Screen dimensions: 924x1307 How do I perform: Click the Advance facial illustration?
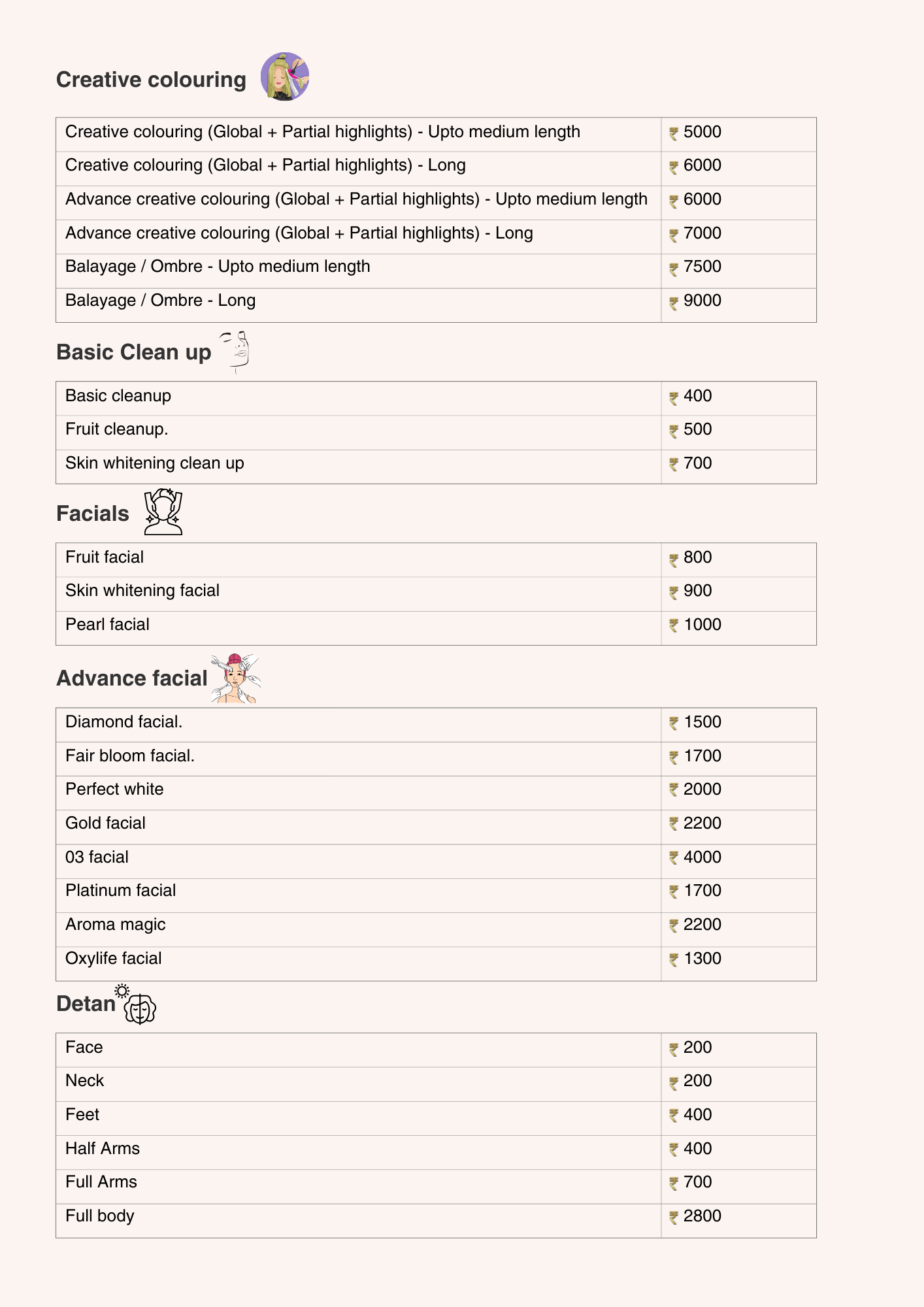235,678
